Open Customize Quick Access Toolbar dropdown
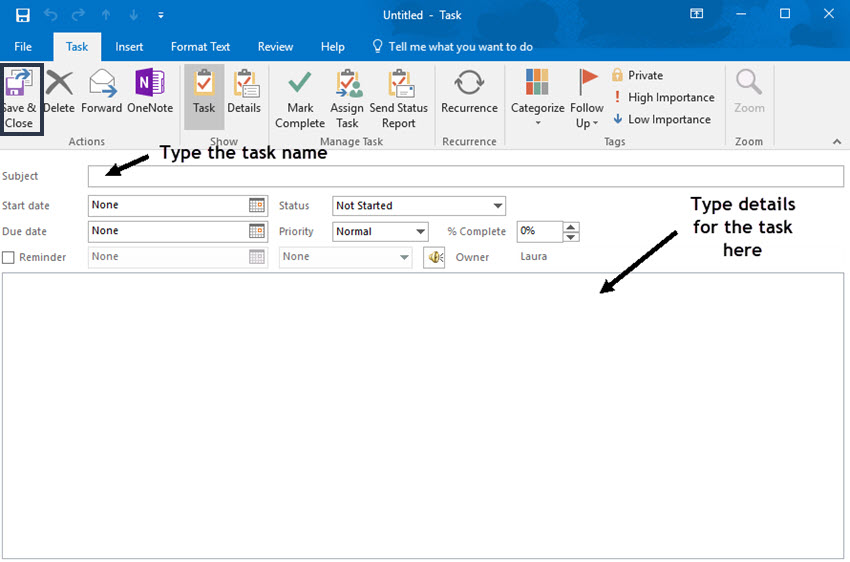850x562 pixels. pos(161,15)
